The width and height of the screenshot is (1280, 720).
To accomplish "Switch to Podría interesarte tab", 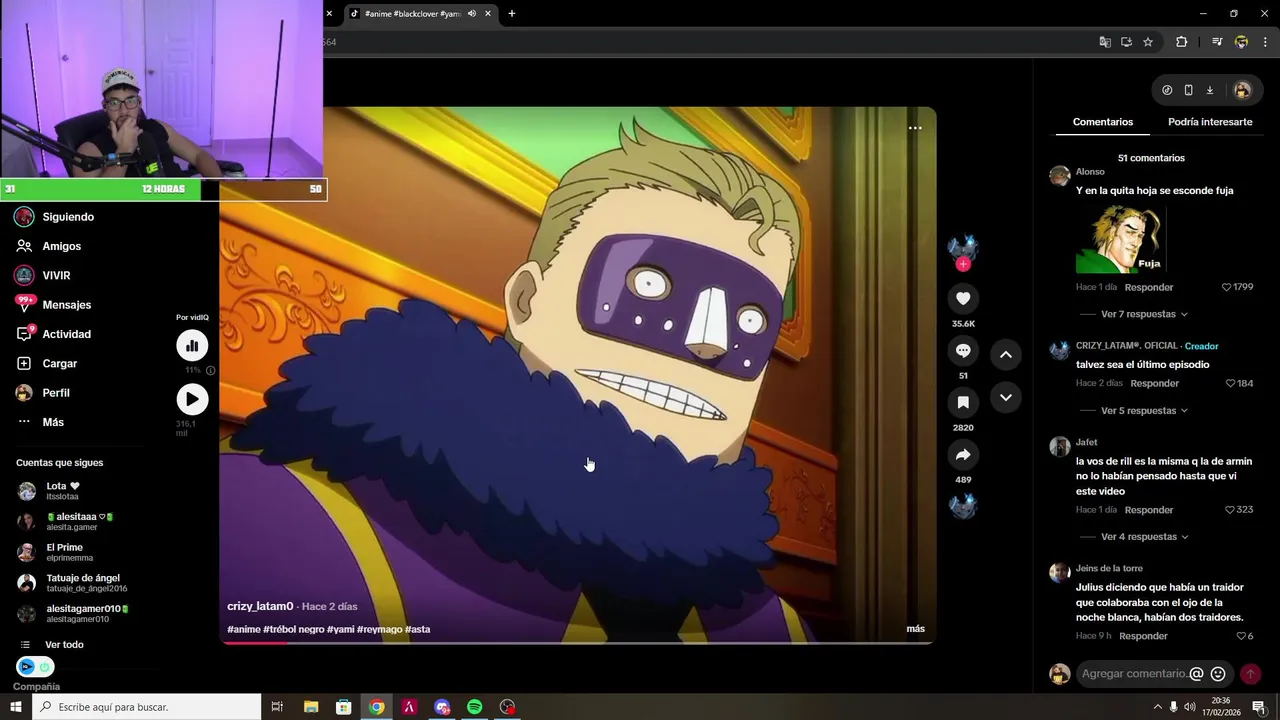I will (1210, 122).
